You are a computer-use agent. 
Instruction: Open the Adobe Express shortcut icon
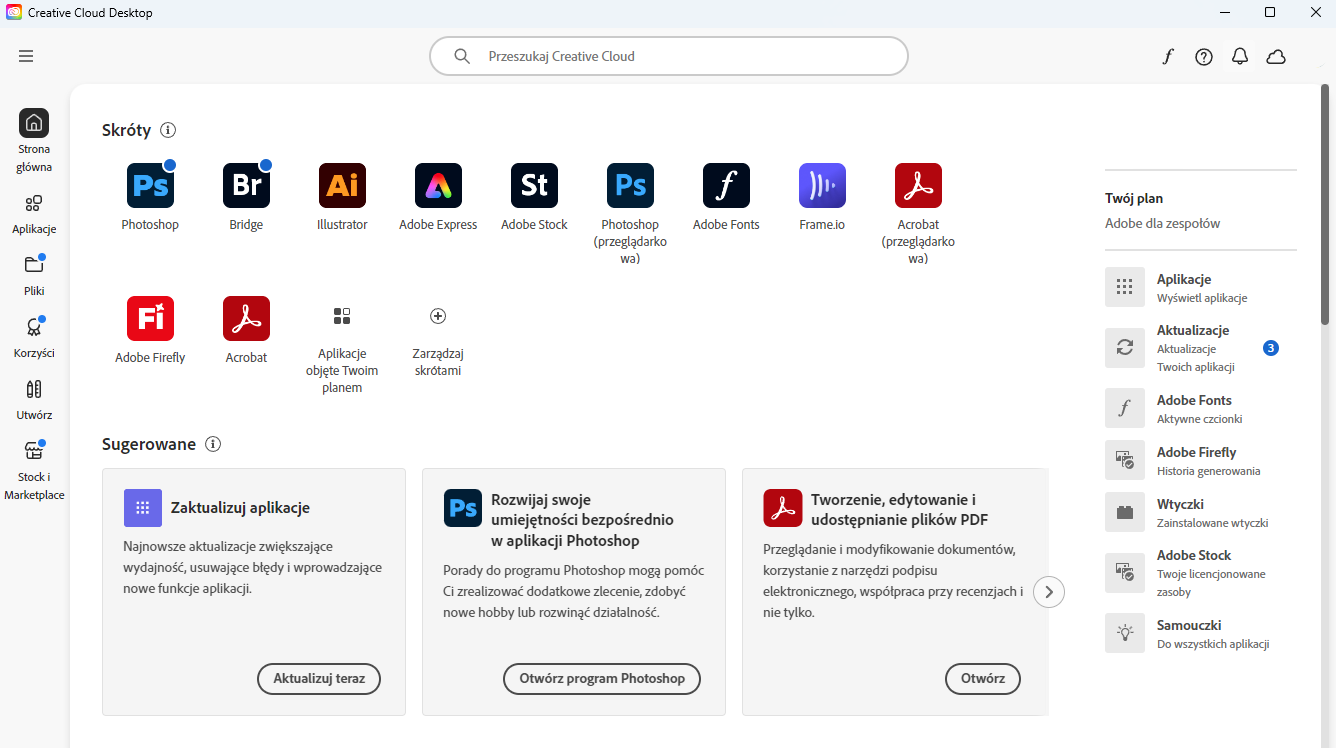point(438,186)
